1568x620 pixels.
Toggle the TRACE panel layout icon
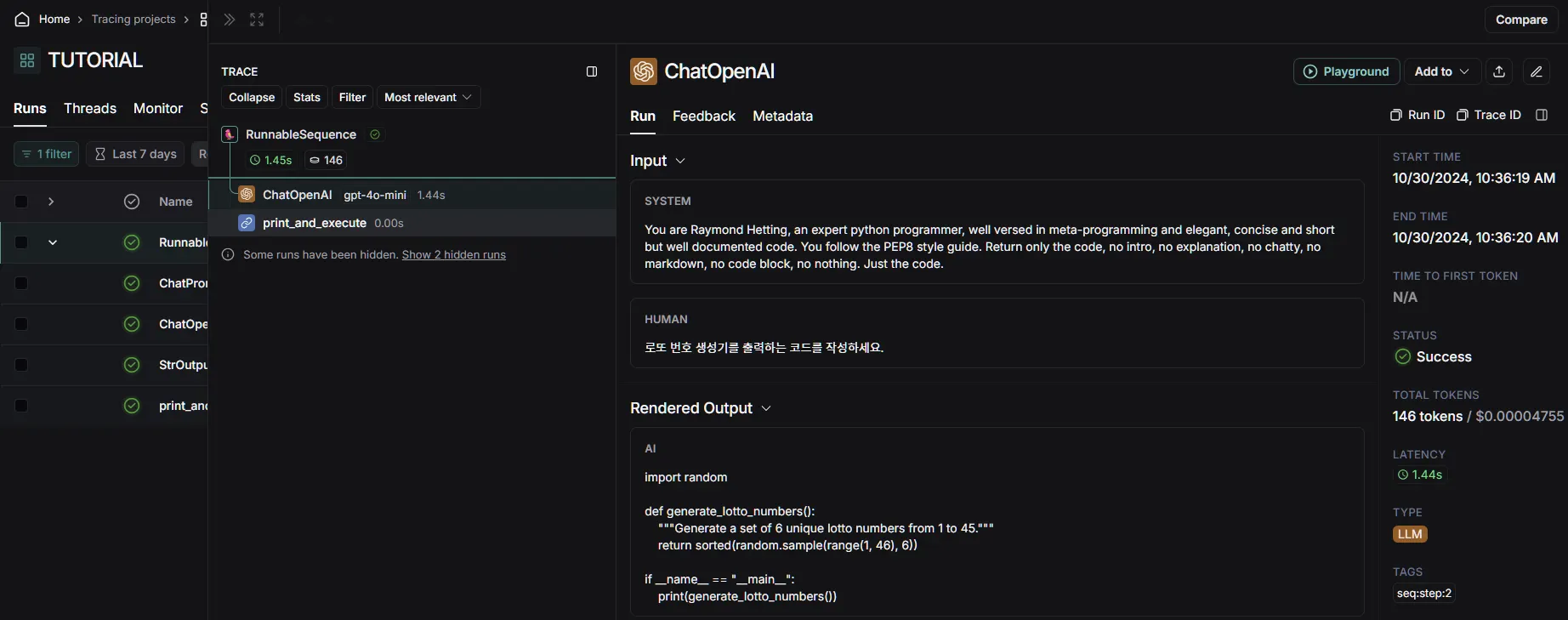[x=592, y=71]
